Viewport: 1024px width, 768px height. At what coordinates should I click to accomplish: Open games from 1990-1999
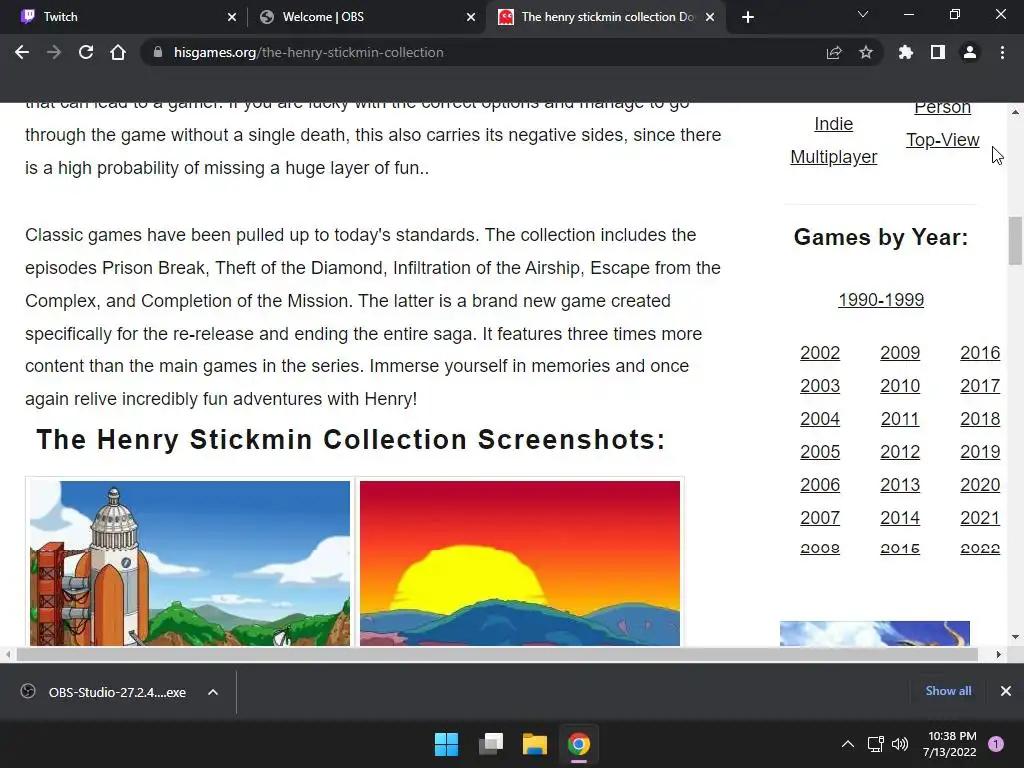(881, 300)
